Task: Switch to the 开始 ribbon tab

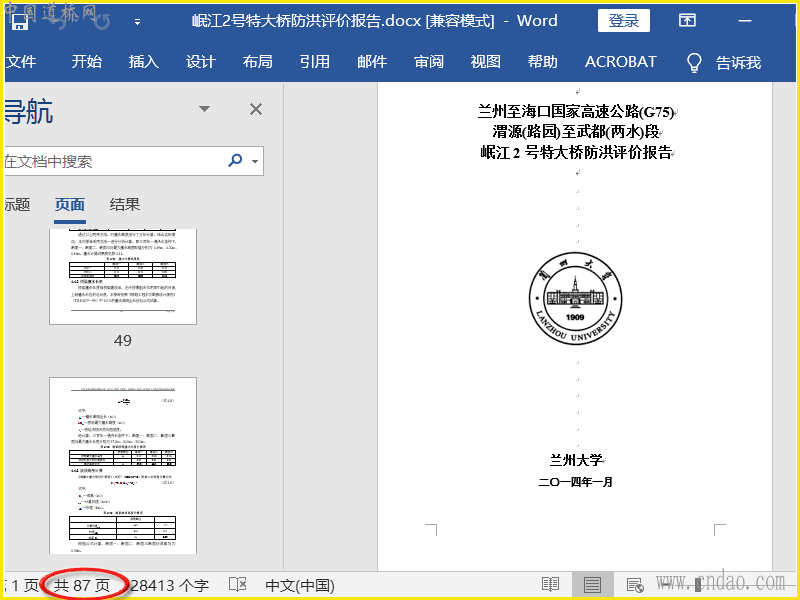Action: (86, 62)
